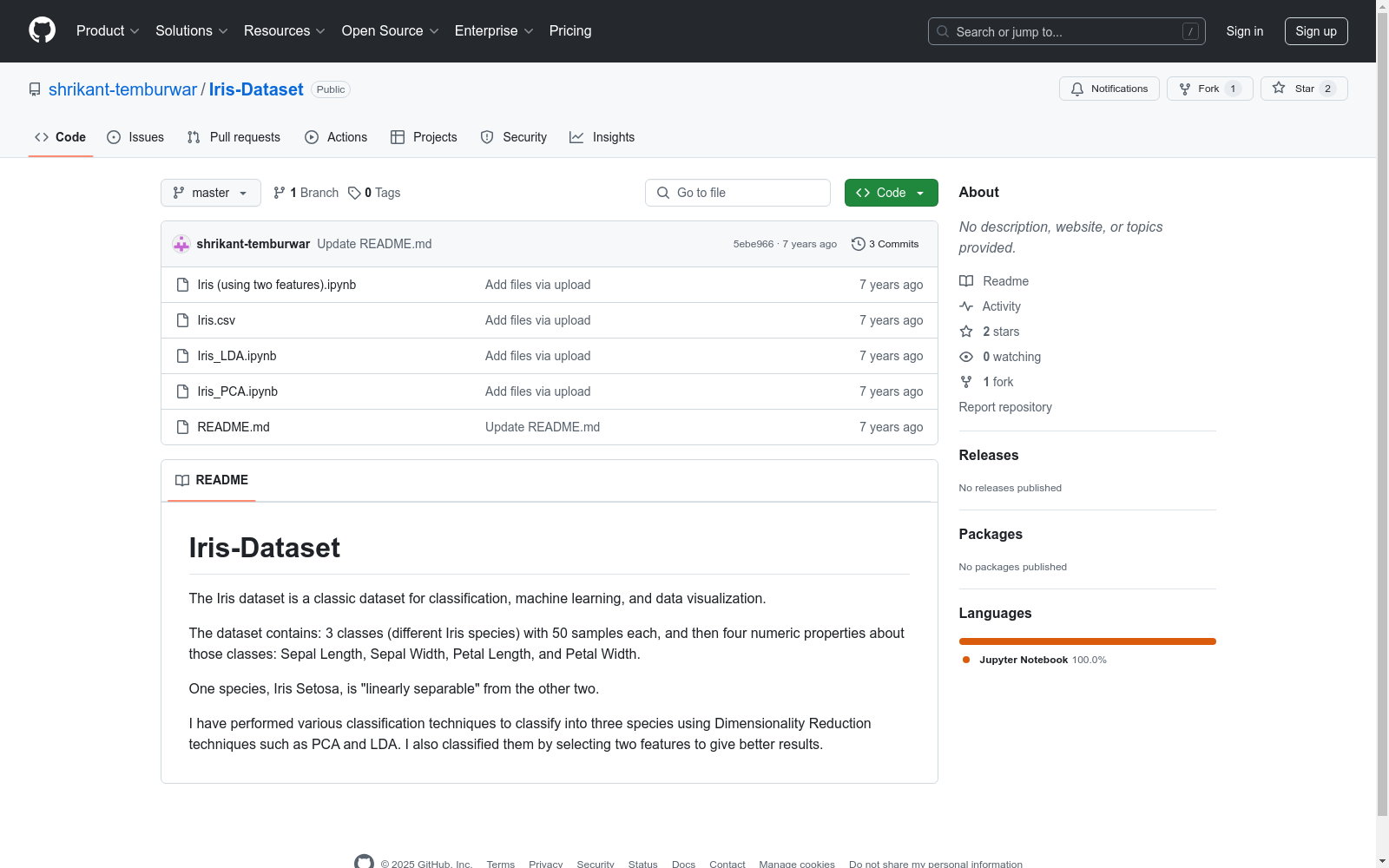The height and width of the screenshot is (868, 1389).
Task: Click the footer Terms link
Action: pos(501,864)
